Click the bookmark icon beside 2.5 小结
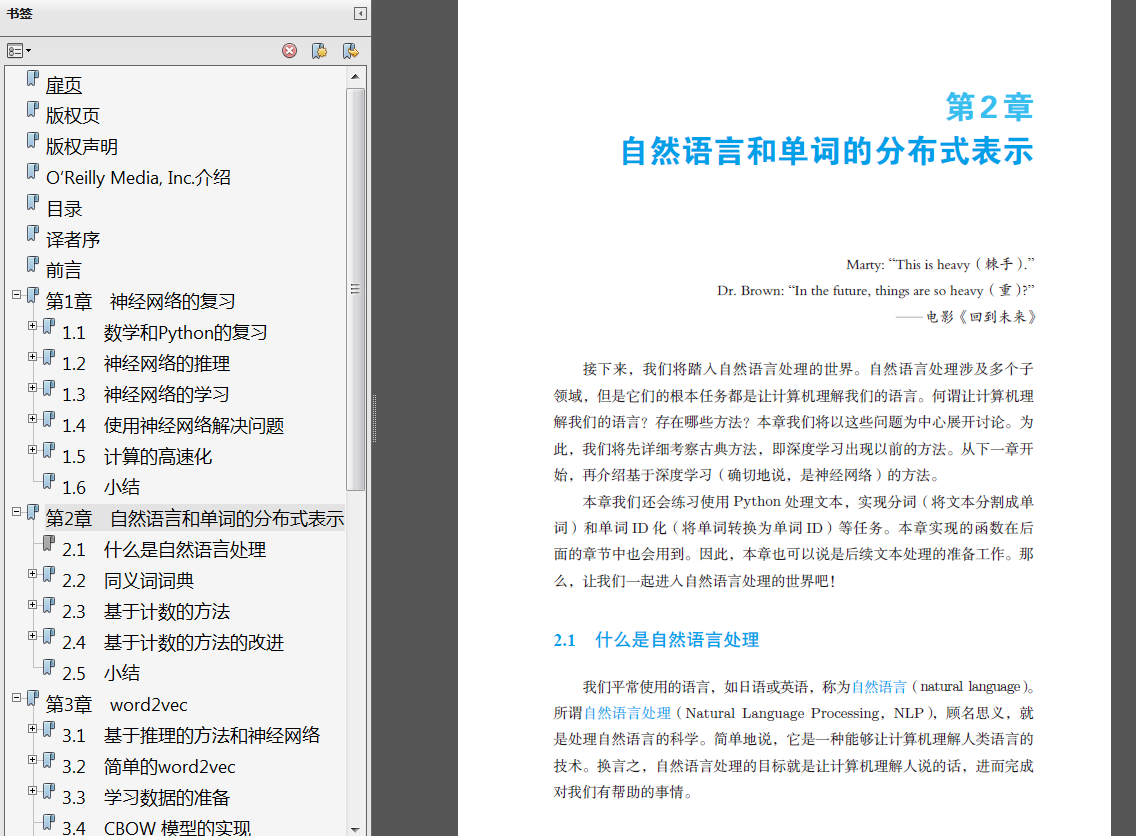The height and width of the screenshot is (836, 1136). [49, 667]
